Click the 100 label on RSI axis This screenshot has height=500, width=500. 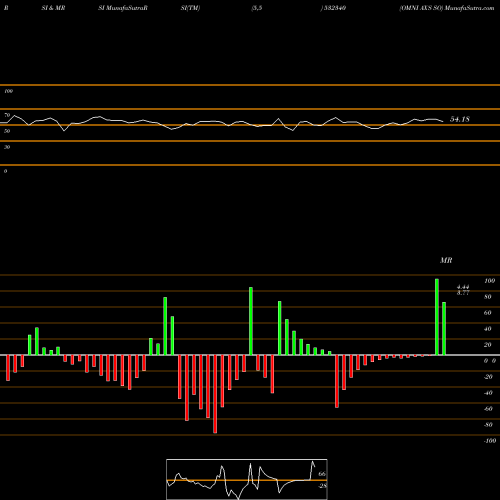coord(8,91)
